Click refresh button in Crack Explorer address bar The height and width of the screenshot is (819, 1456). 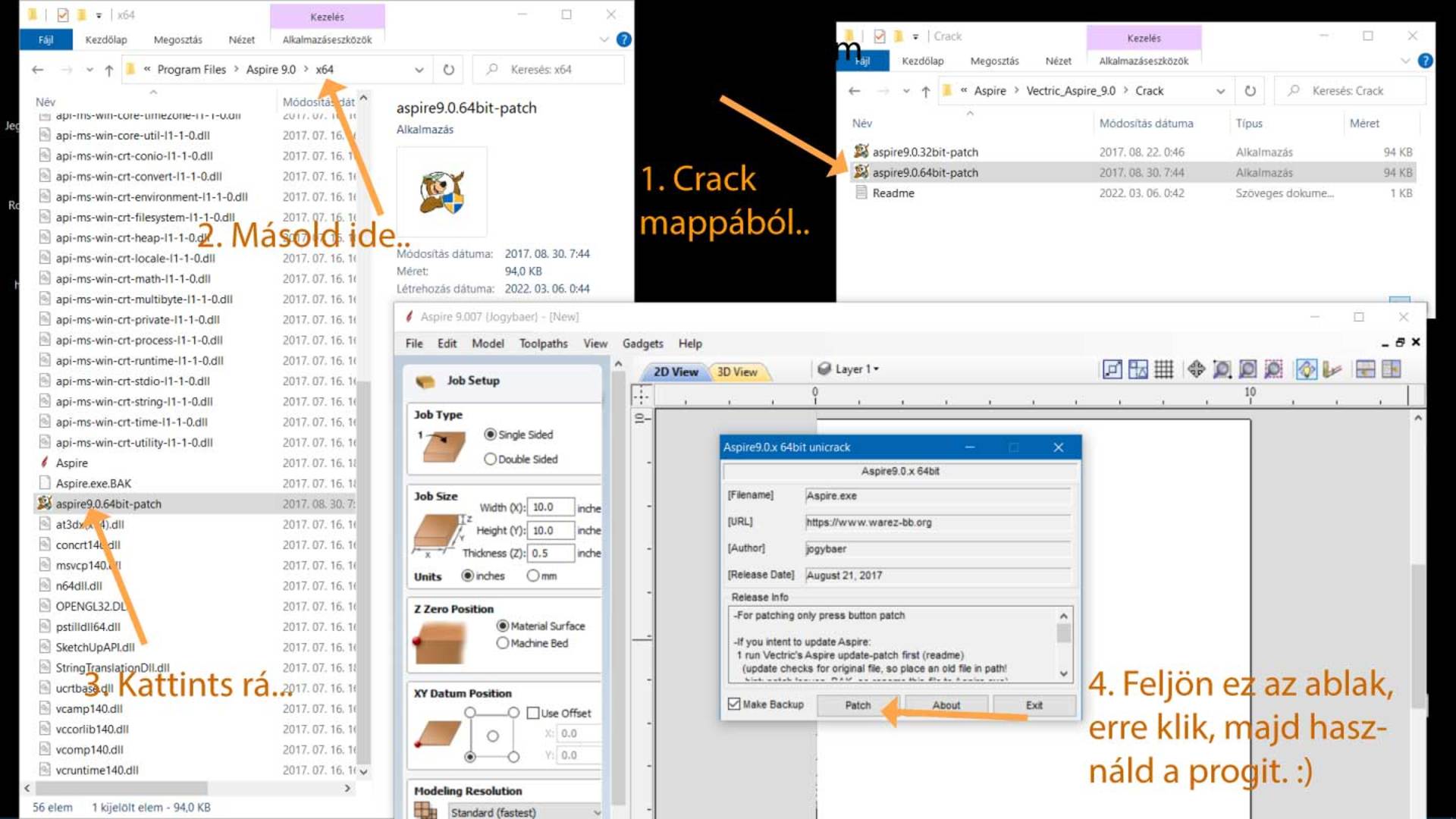[x=1250, y=91]
